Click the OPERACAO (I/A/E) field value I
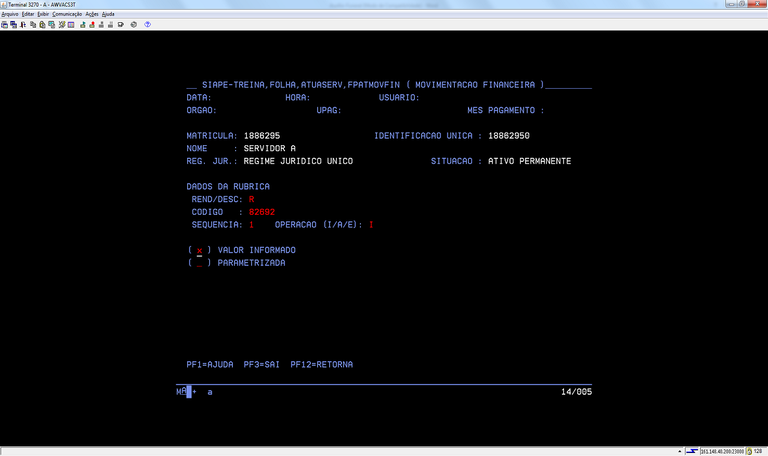Screen dimensions: 768x456 coord(371,225)
